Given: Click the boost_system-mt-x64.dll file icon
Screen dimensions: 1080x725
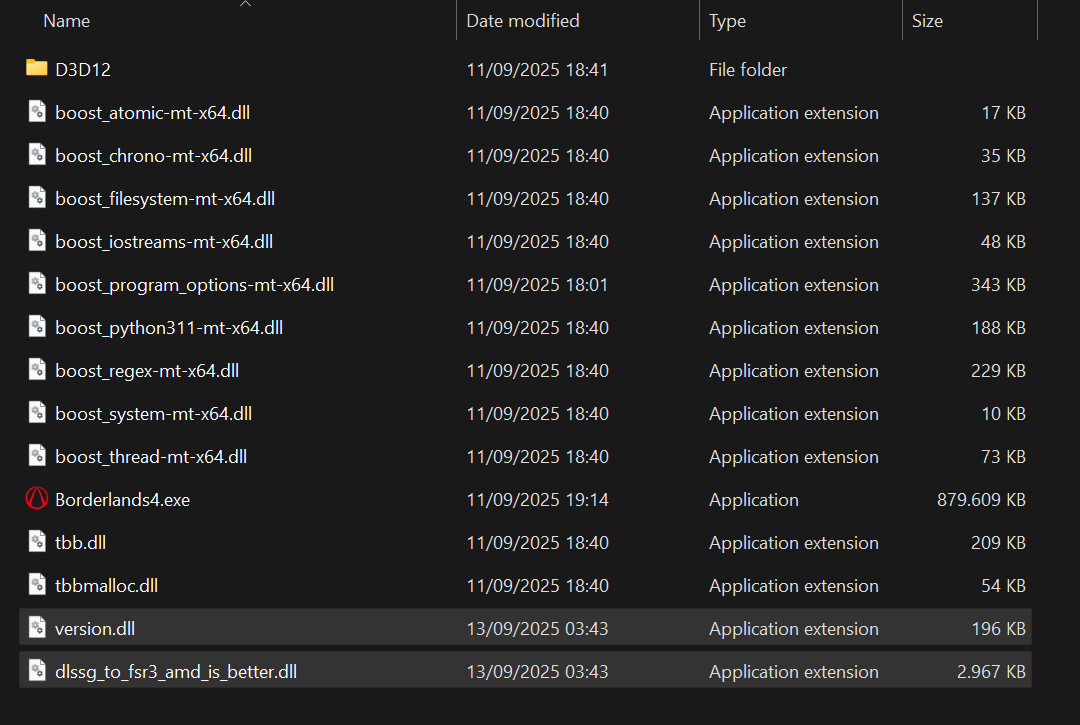Looking at the screenshot, I should 37,413.
